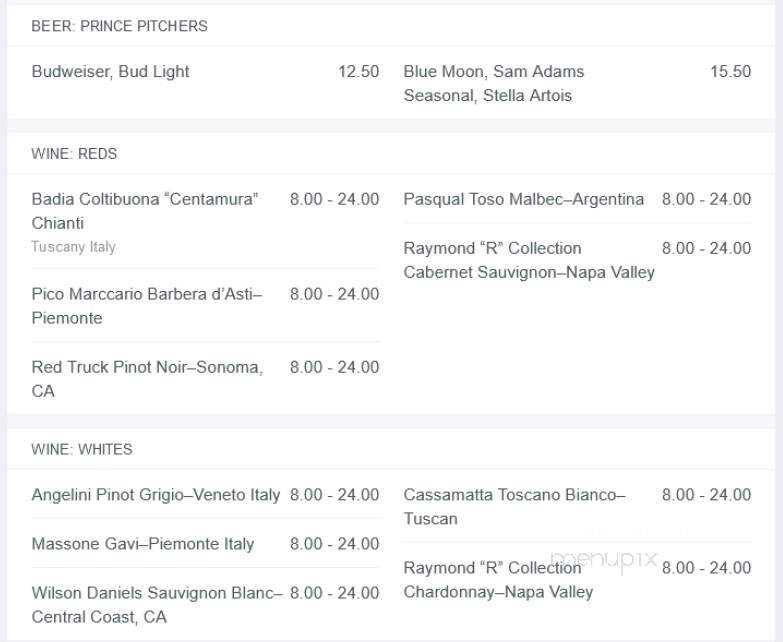
Task: Click the 15.50 pitcher price
Action: 731,71
